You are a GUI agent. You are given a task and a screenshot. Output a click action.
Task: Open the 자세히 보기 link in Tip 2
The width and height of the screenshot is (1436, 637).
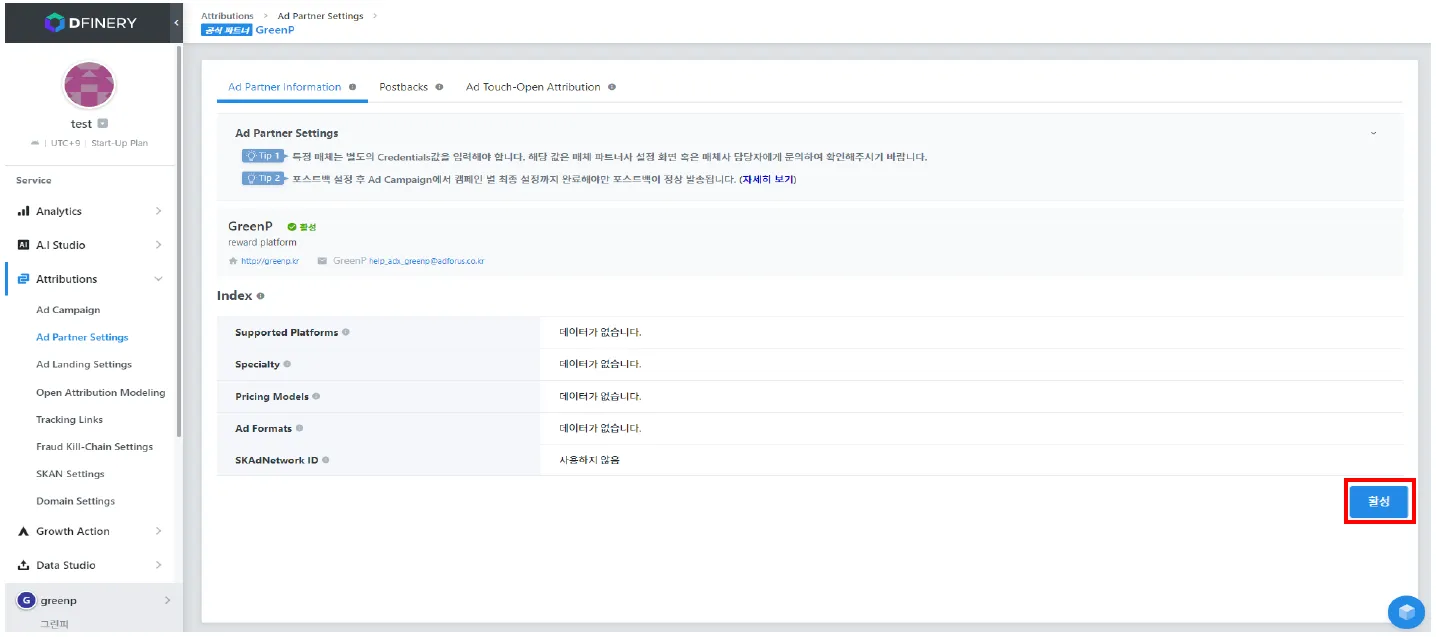click(768, 179)
